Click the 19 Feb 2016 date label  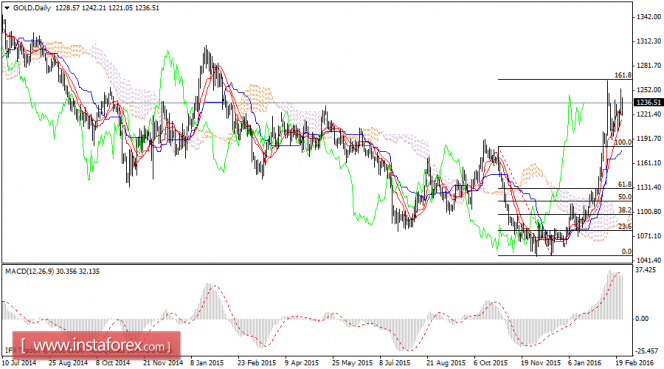pyautogui.click(x=634, y=363)
